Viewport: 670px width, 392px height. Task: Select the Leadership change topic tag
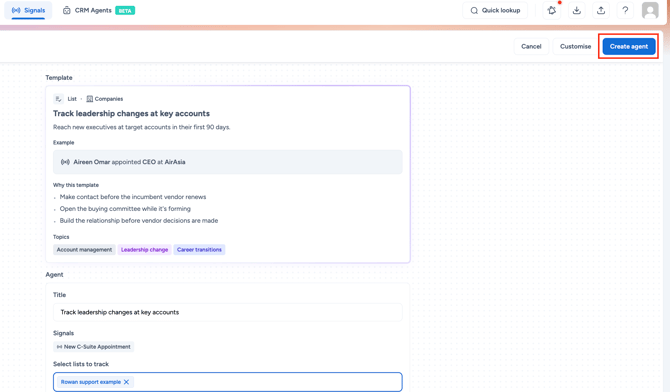pyautogui.click(x=144, y=250)
